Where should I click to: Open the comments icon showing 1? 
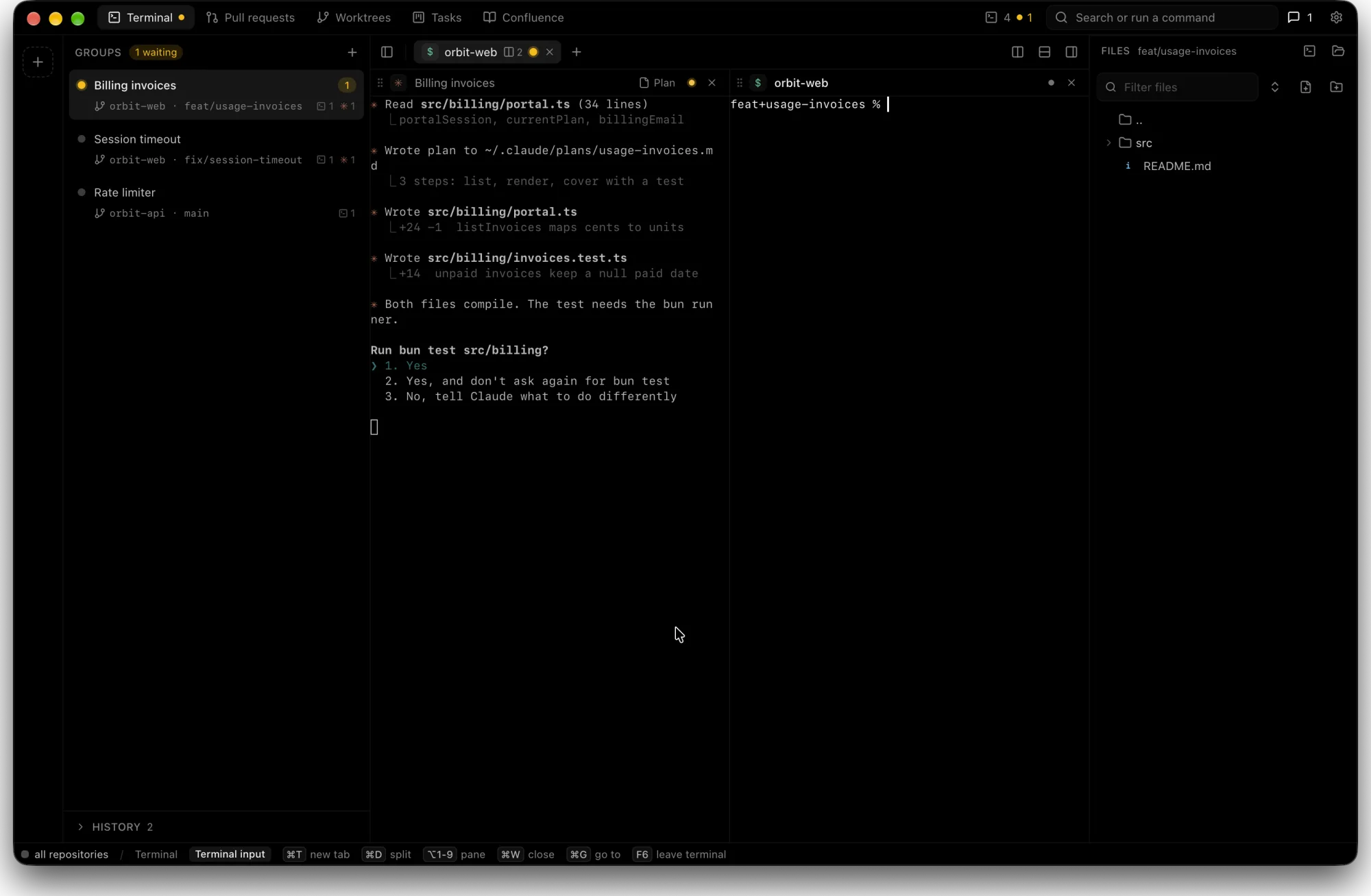tap(1300, 18)
